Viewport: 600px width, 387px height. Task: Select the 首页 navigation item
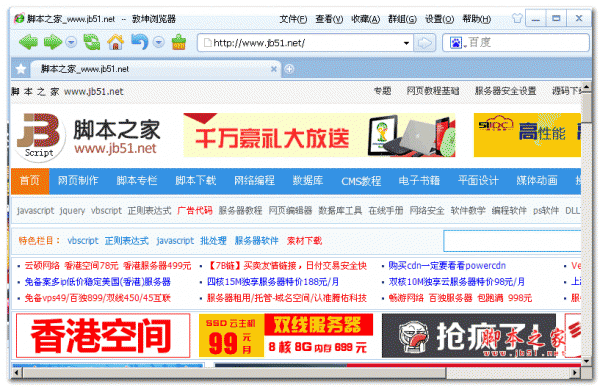pyautogui.click(x=30, y=181)
